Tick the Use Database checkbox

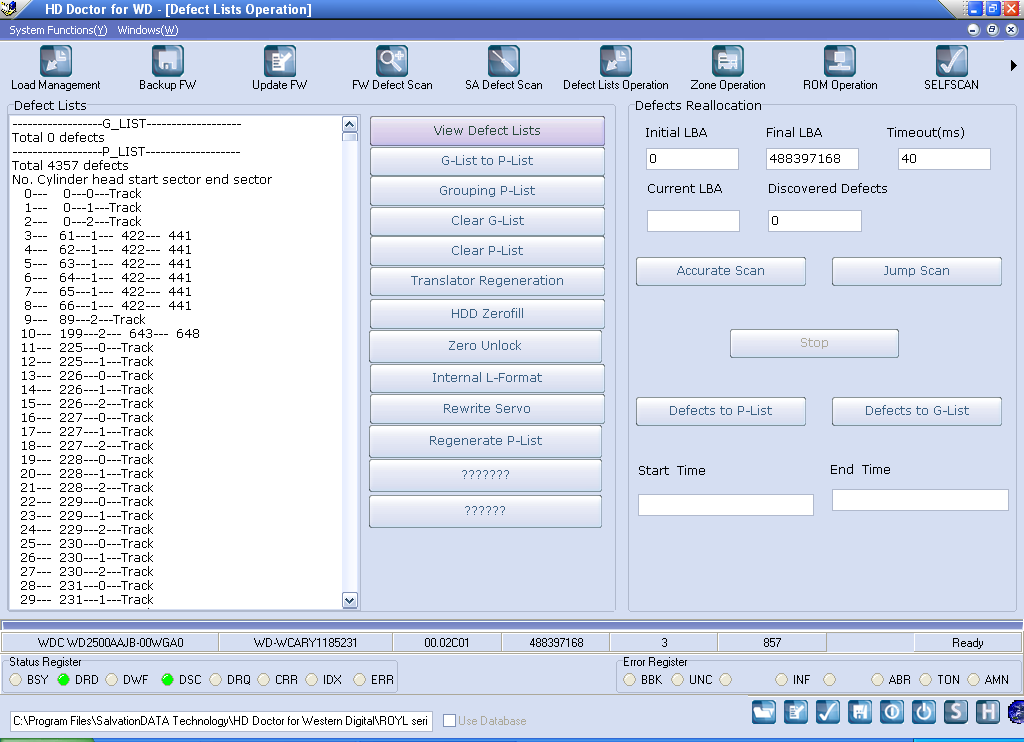pyautogui.click(x=449, y=720)
